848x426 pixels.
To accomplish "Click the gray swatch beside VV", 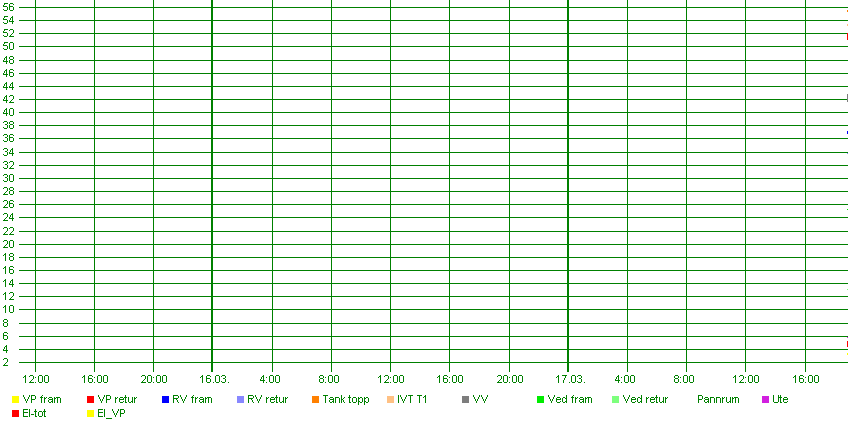I will 466,400.
